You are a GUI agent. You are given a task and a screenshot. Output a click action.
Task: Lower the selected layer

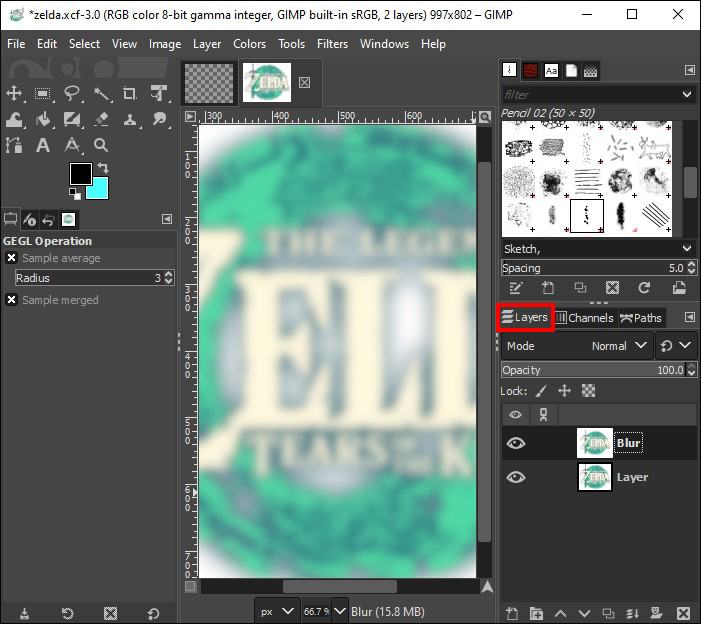(584, 613)
